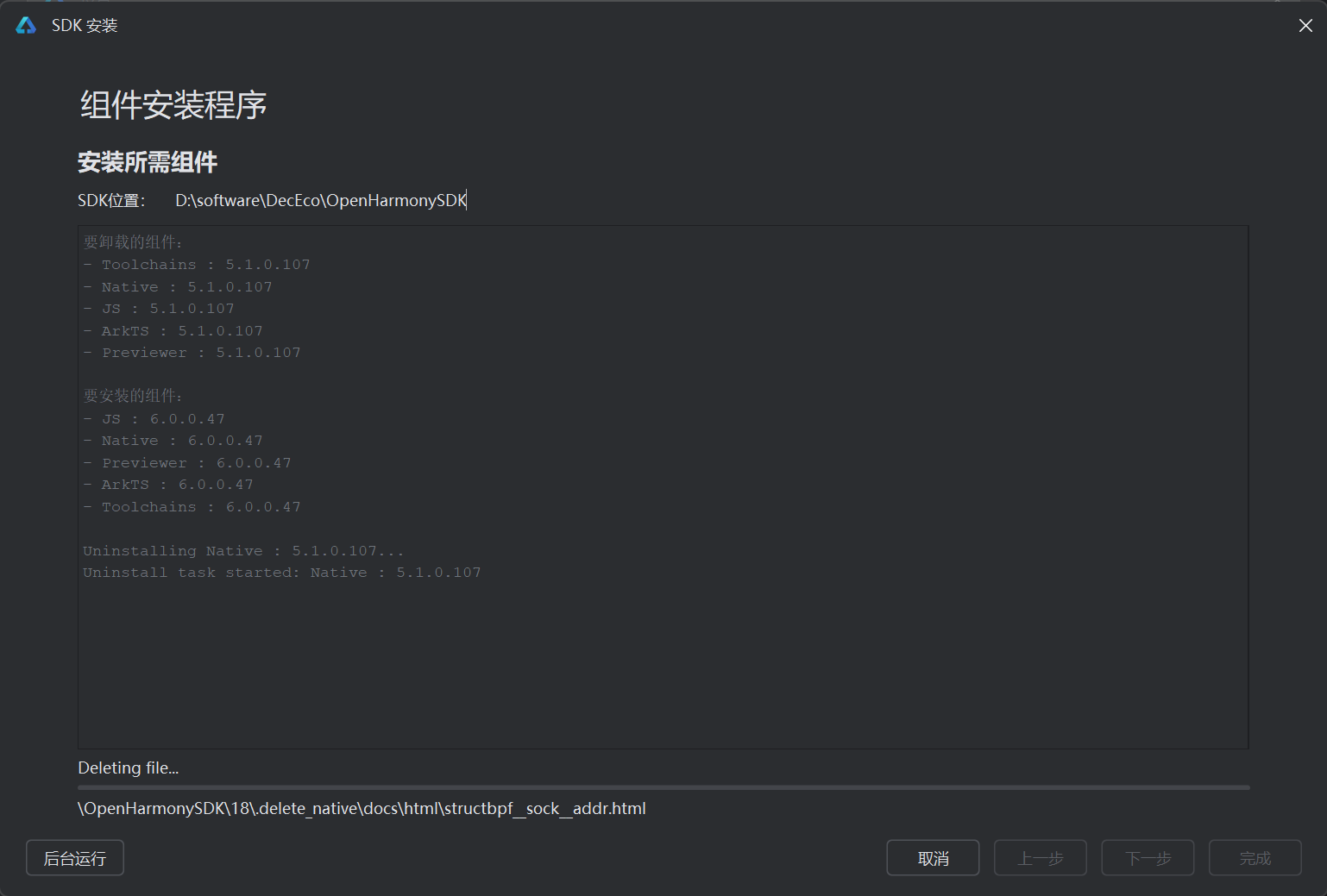1327x896 pixels.
Task: Cancel installation with 取消 button
Action: (x=933, y=858)
